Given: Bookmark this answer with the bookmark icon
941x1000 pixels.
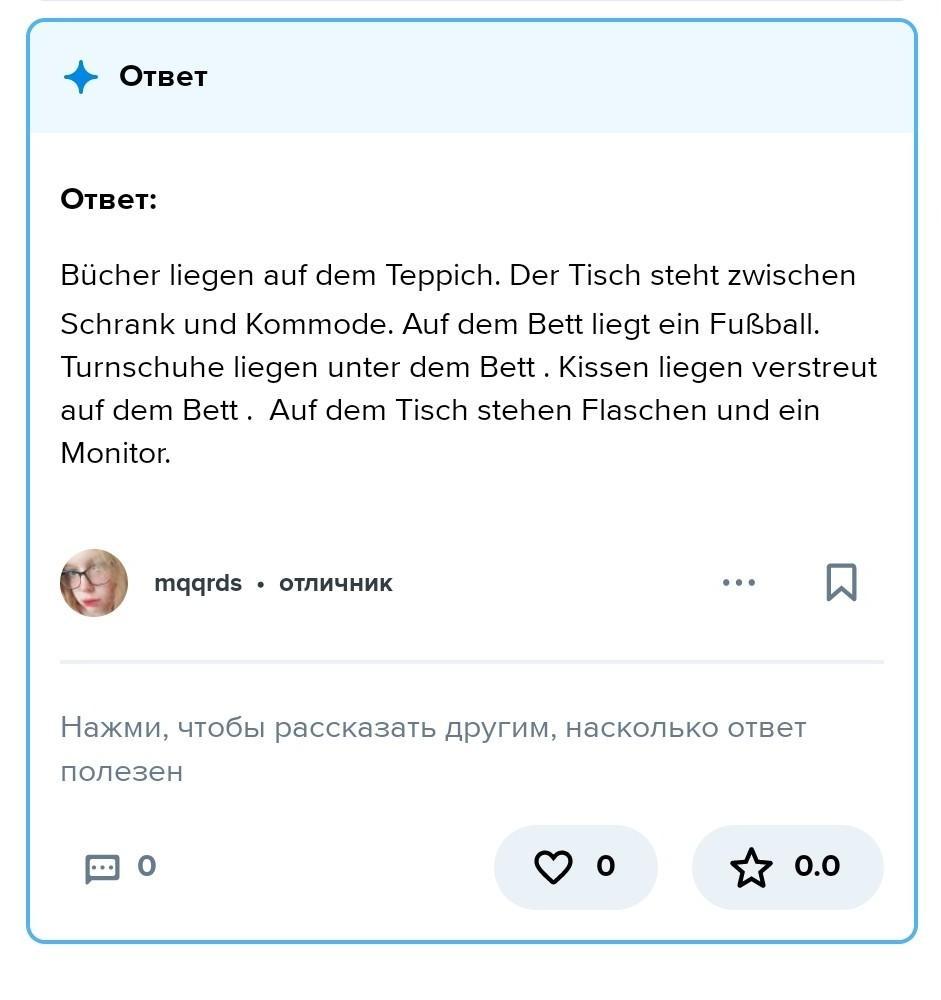Looking at the screenshot, I should pos(841,582).
